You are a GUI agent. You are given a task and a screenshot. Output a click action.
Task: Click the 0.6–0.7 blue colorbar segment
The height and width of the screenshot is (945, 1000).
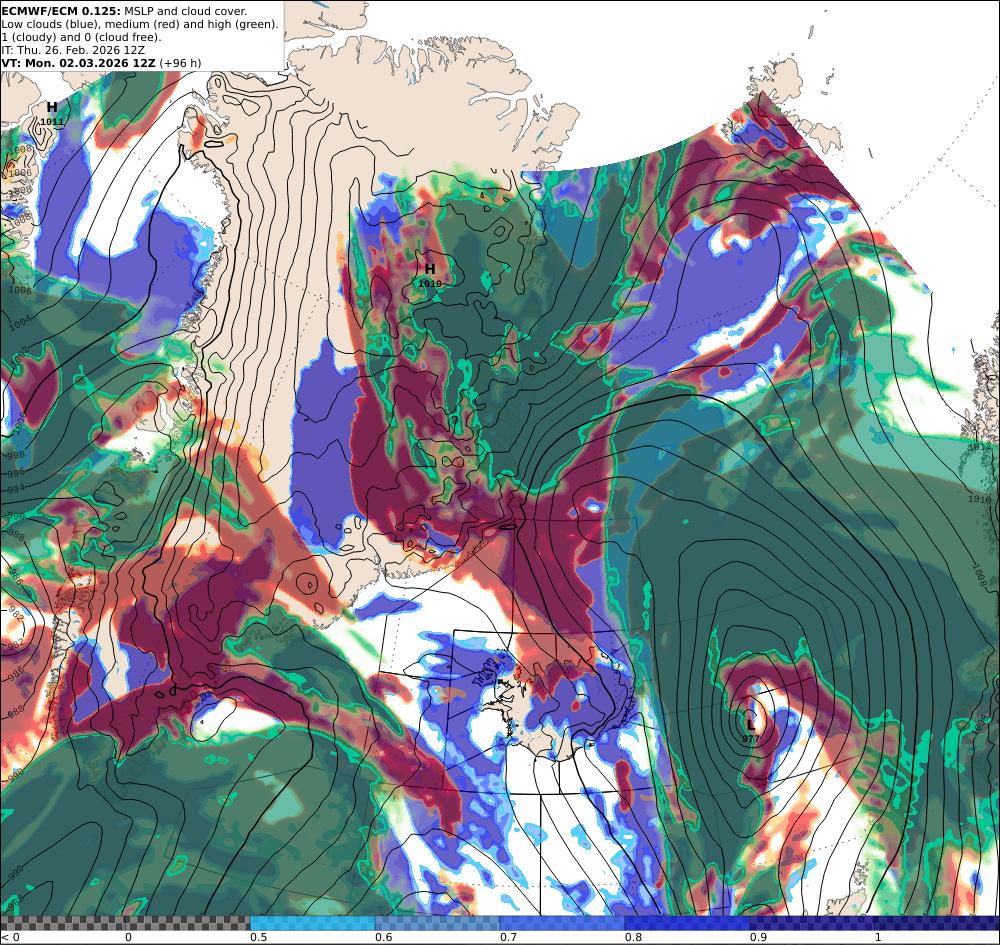437,923
